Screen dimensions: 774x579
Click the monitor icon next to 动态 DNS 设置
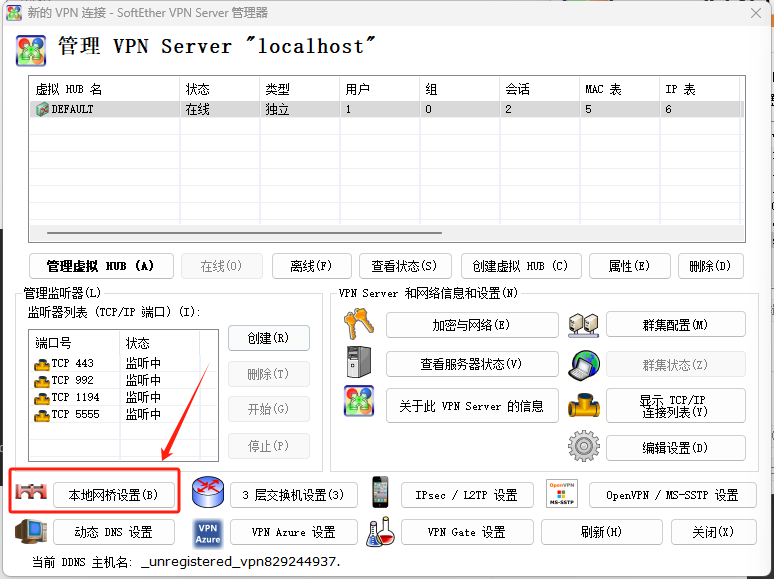point(31,532)
